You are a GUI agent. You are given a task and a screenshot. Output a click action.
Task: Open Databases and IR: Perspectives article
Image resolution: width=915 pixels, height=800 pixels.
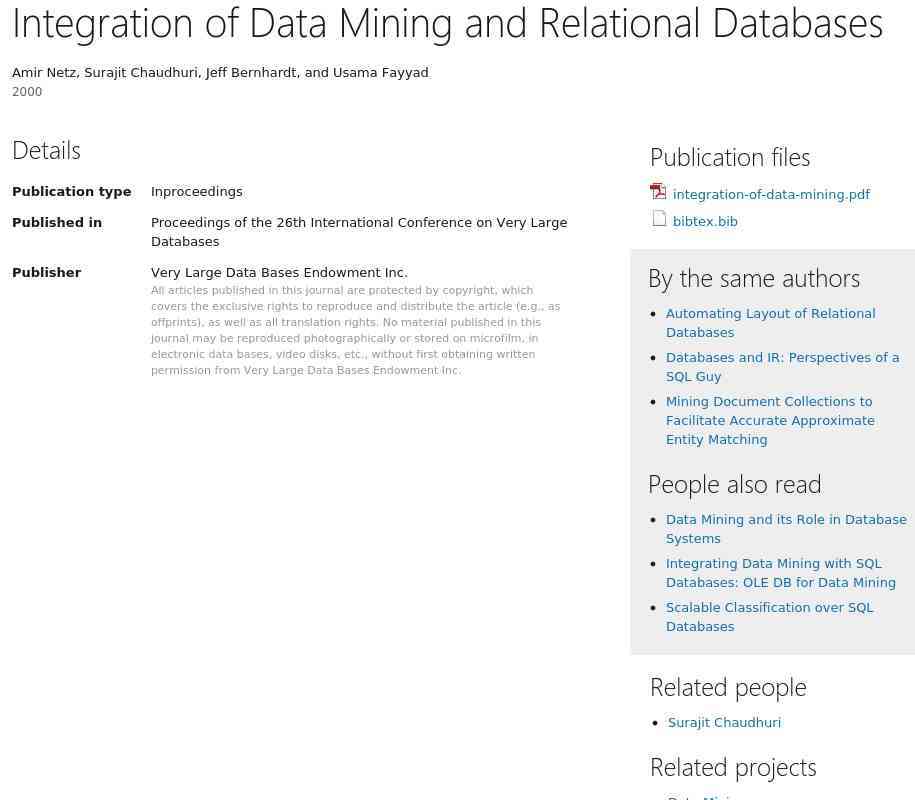coord(782,366)
